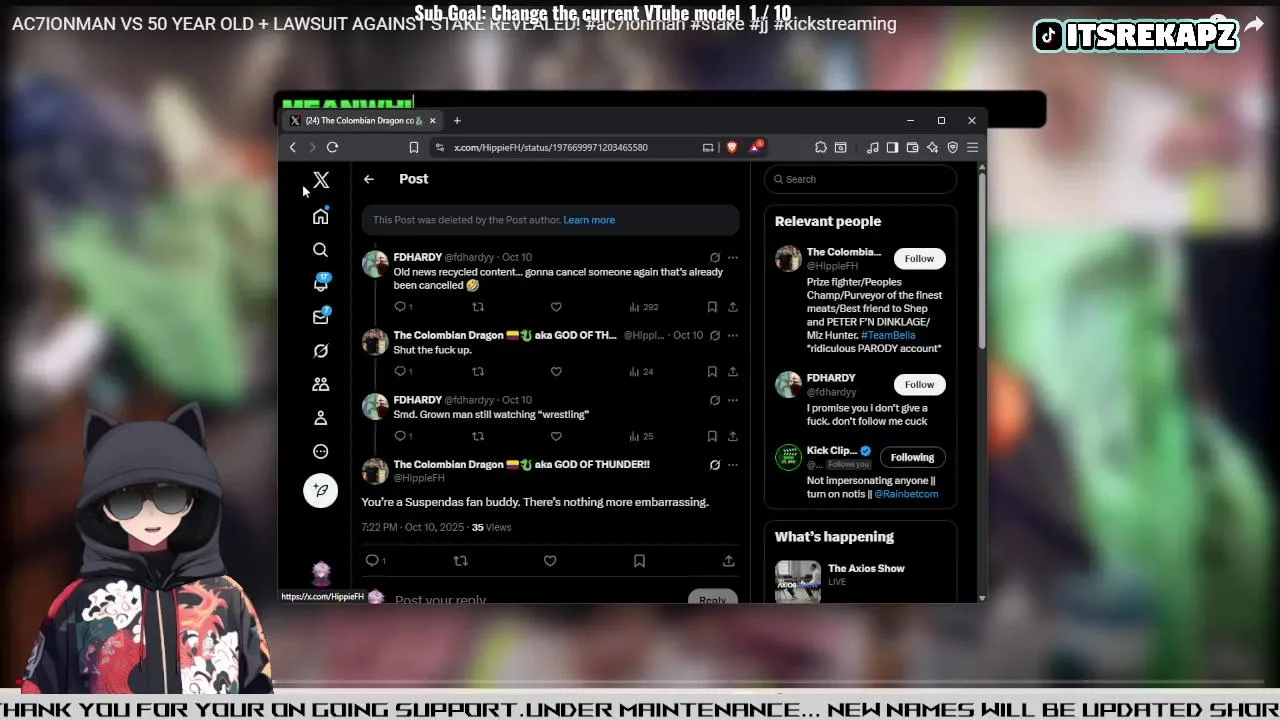Viewport: 1280px width, 720px height.
Task: Open new browser tab plus button
Action: (457, 121)
